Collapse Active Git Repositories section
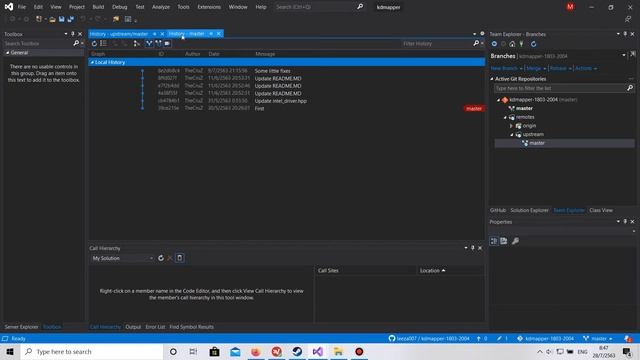This screenshot has height=360, width=640. (x=492, y=79)
